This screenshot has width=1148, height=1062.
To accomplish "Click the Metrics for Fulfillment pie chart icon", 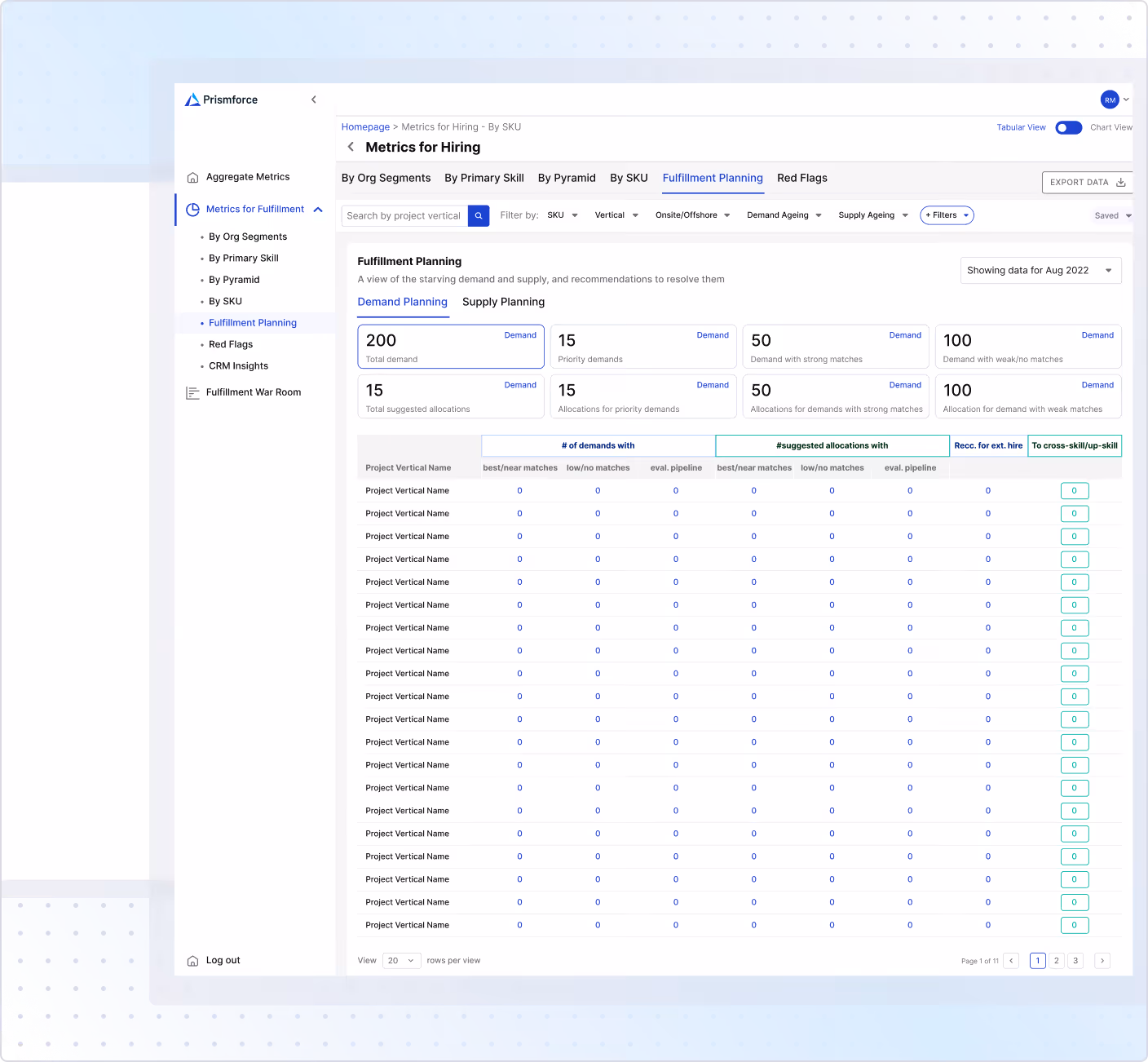I will click(192, 209).
